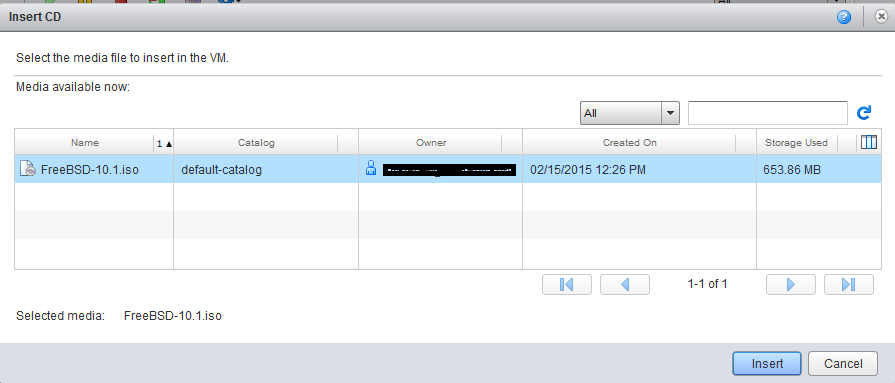Go to last page of results
Screen dimensions: 895x383
[x=849, y=284]
